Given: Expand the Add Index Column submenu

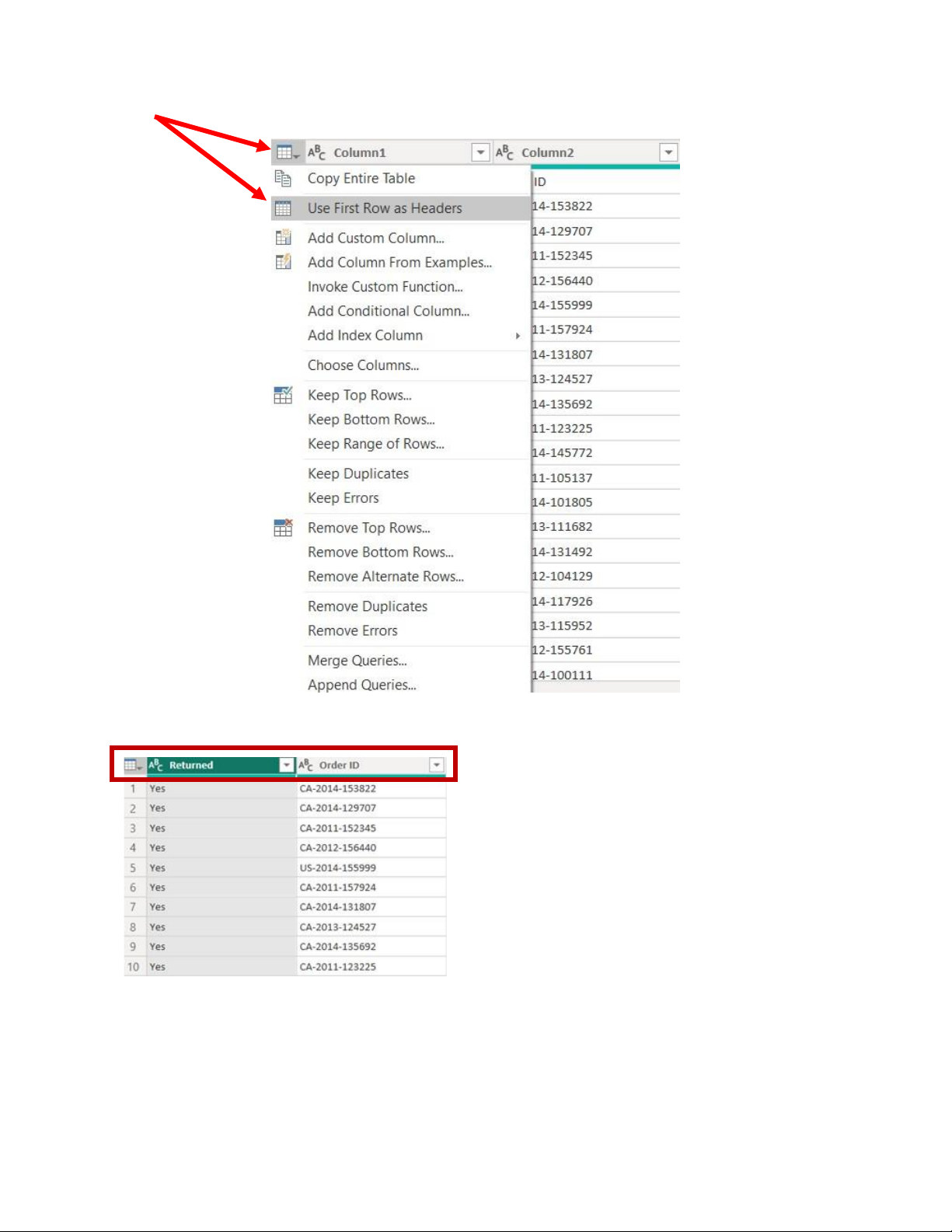Looking at the screenshot, I should (x=518, y=336).
